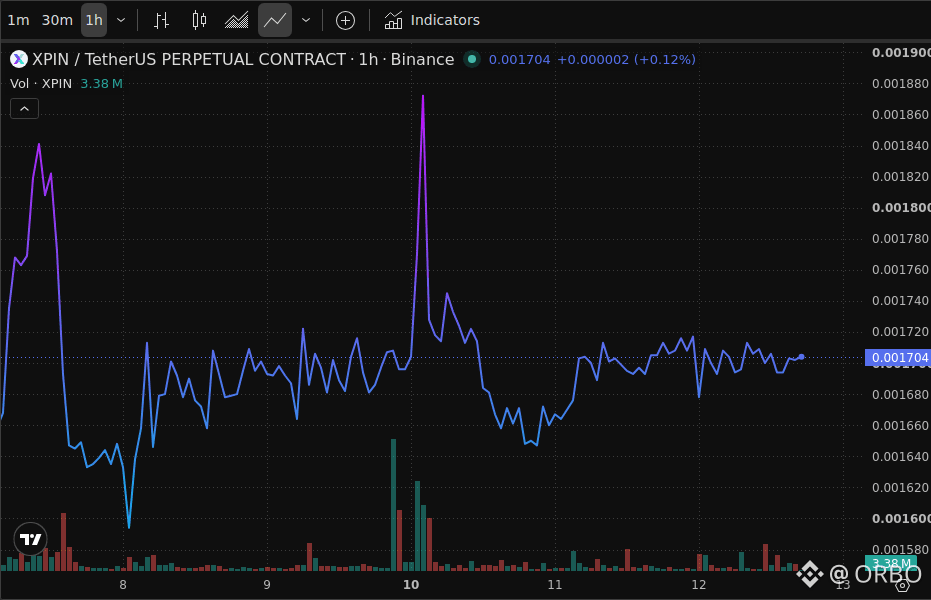
Task: Switch to the 30m timeframe
Action: [57, 20]
